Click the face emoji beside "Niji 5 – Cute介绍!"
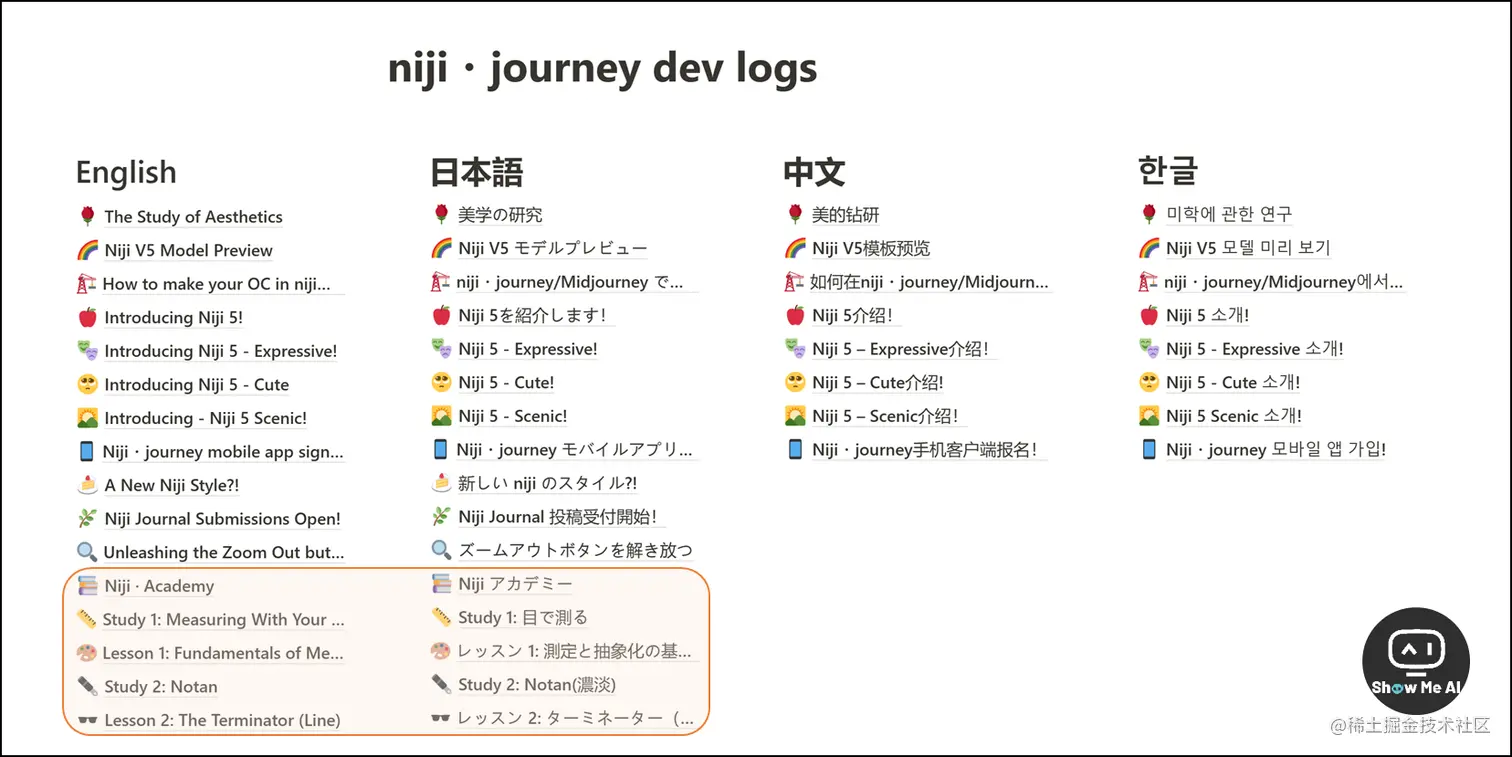The width and height of the screenshot is (1512, 757). (x=795, y=382)
